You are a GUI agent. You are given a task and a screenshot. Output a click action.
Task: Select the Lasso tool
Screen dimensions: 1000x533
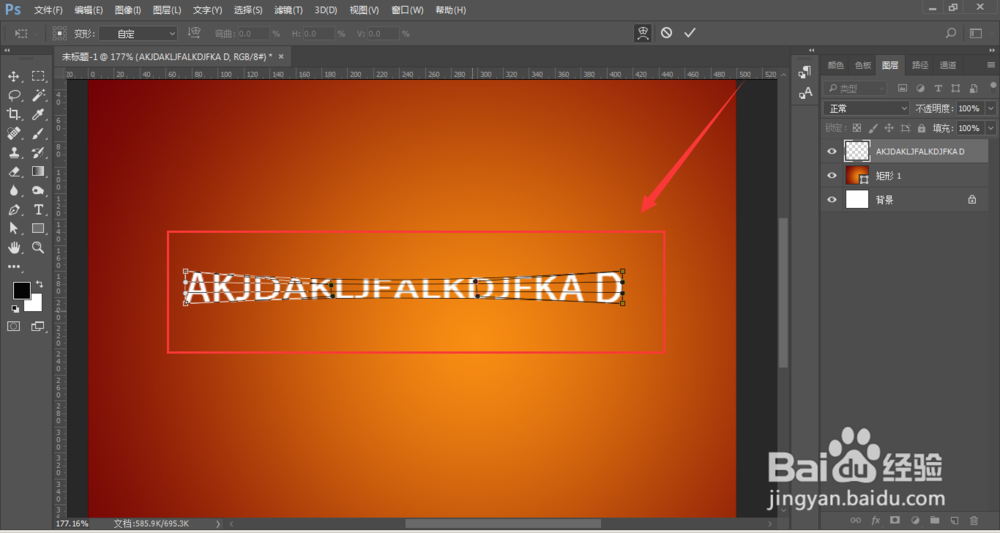point(13,96)
